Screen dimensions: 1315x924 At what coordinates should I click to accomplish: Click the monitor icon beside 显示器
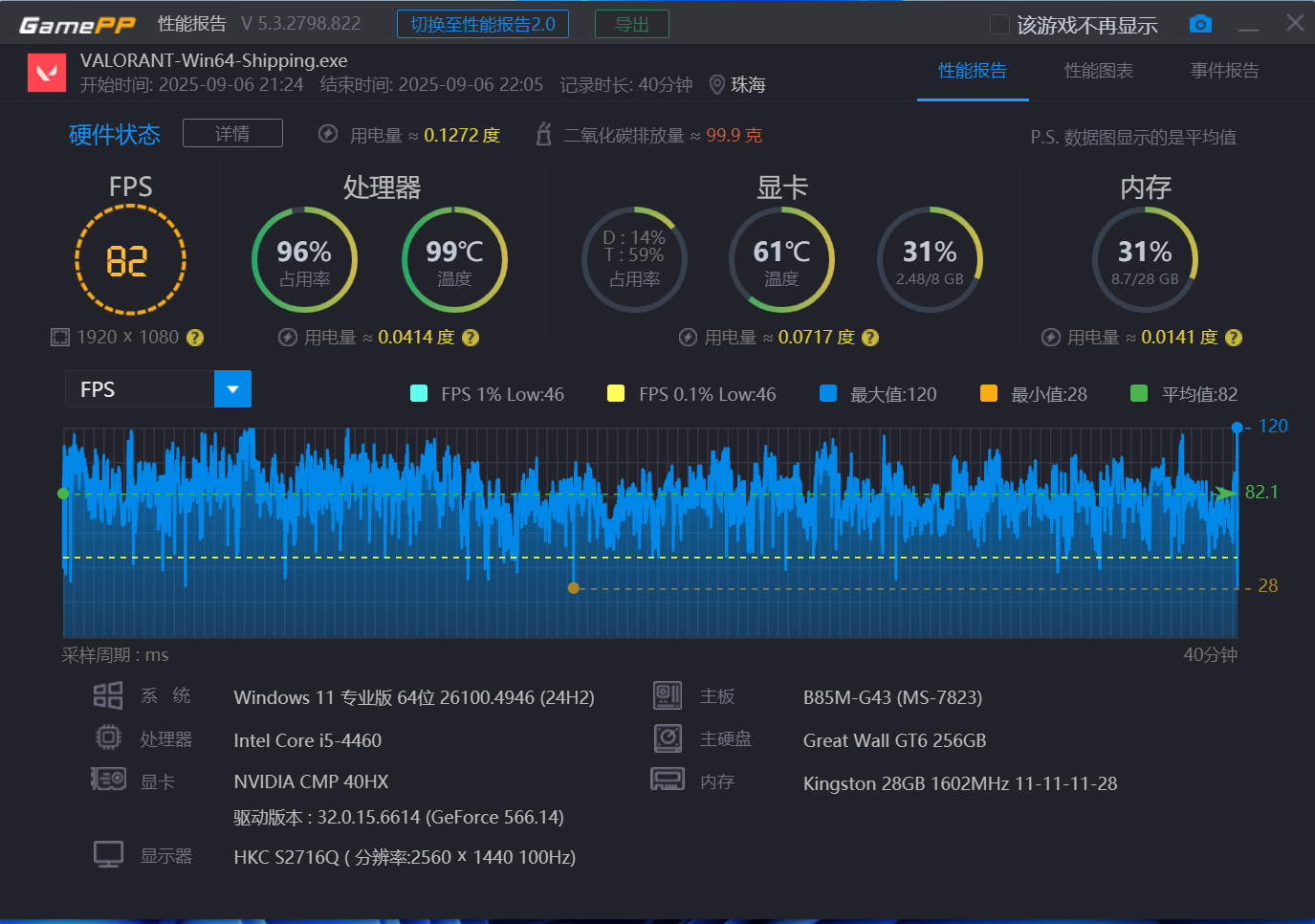click(108, 854)
